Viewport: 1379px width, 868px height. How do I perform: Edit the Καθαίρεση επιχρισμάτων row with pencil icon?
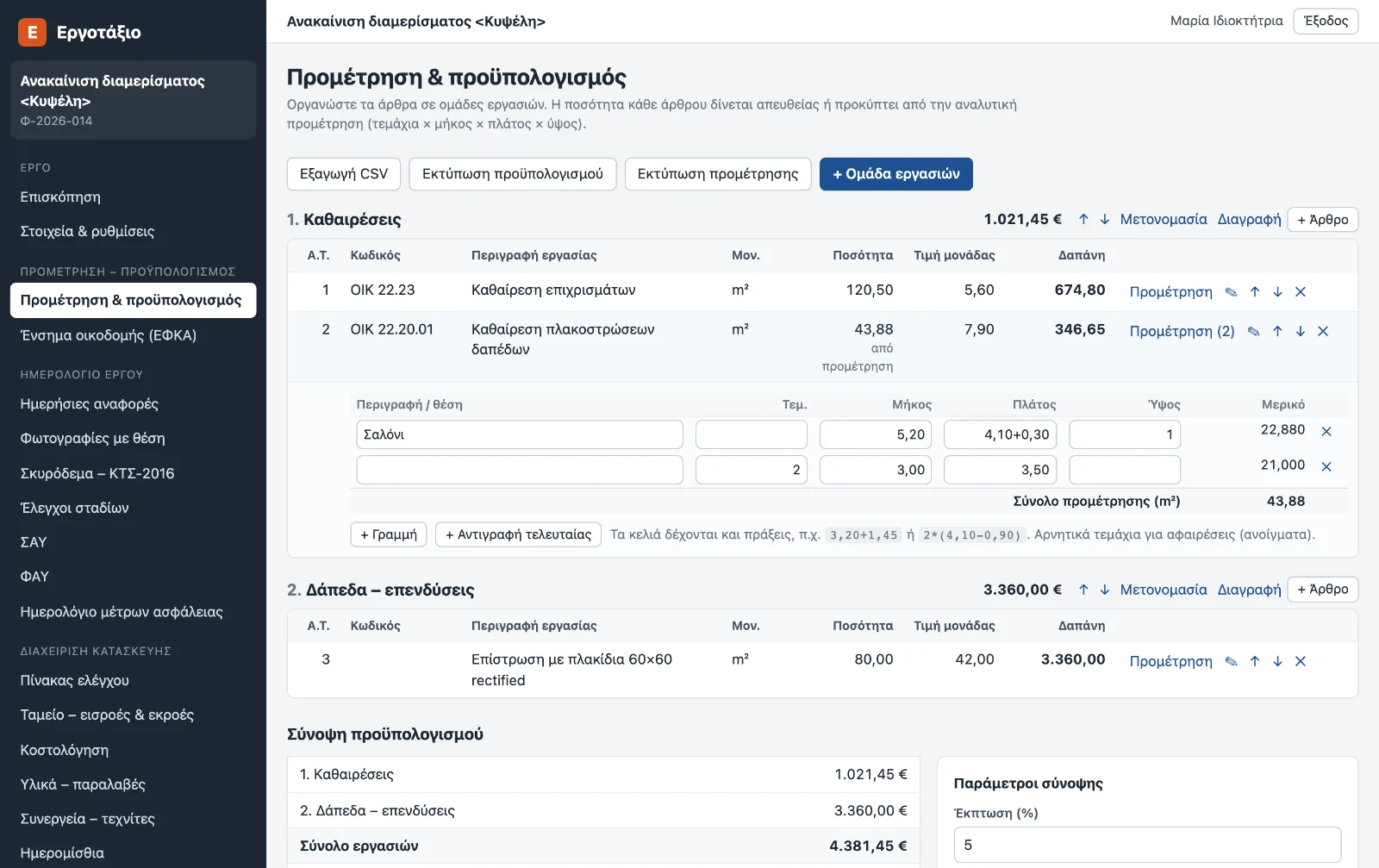[1231, 292]
